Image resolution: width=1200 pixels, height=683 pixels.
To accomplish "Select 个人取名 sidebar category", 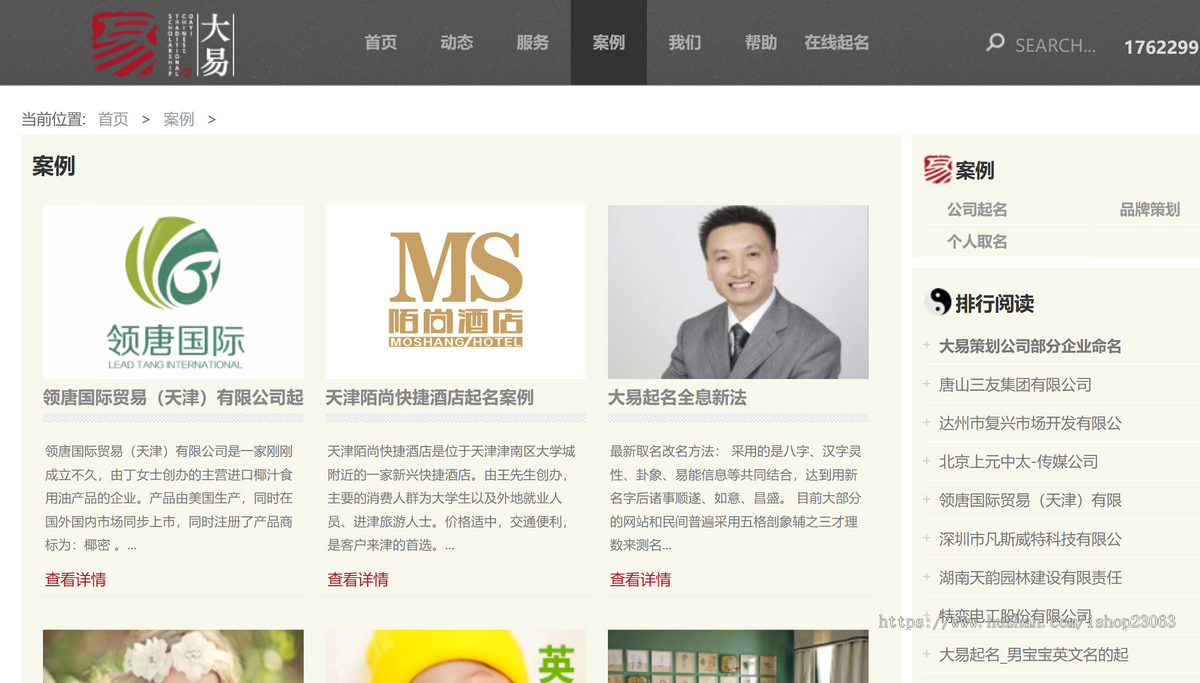I will (x=977, y=241).
